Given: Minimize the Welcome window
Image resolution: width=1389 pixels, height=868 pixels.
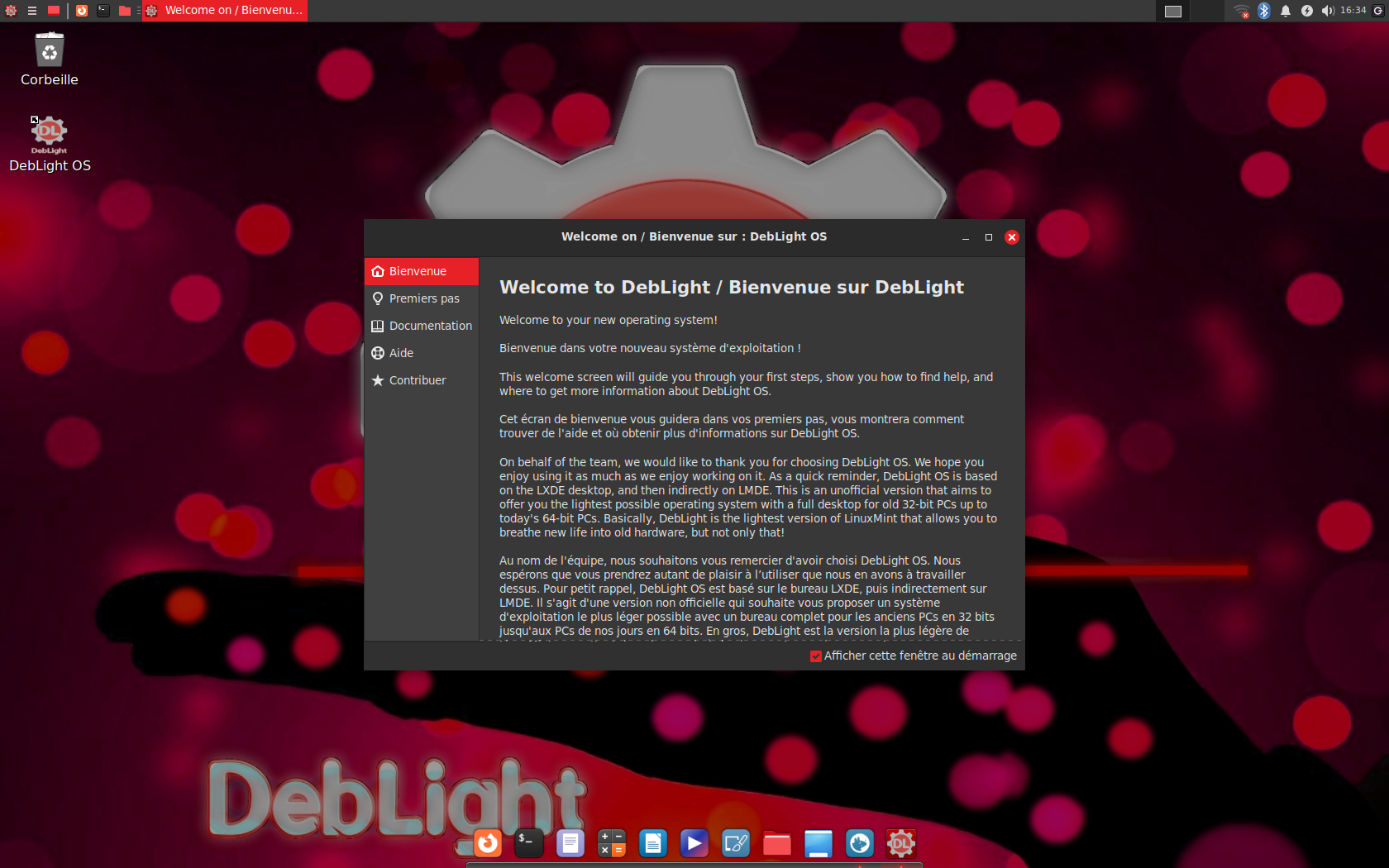Looking at the screenshot, I should coord(966,237).
